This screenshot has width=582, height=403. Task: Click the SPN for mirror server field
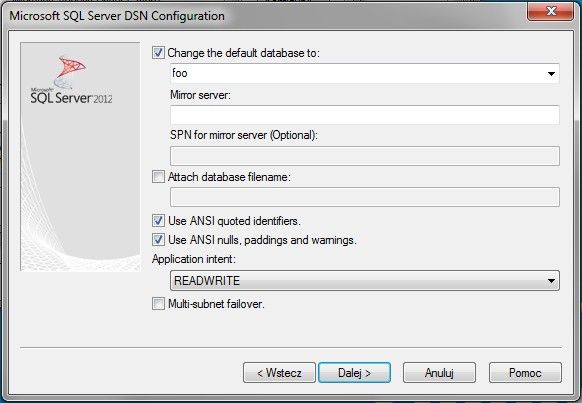[x=364, y=156]
